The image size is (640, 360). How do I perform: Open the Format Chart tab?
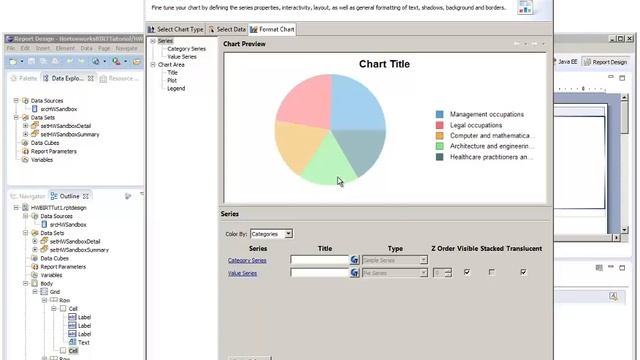272,29
